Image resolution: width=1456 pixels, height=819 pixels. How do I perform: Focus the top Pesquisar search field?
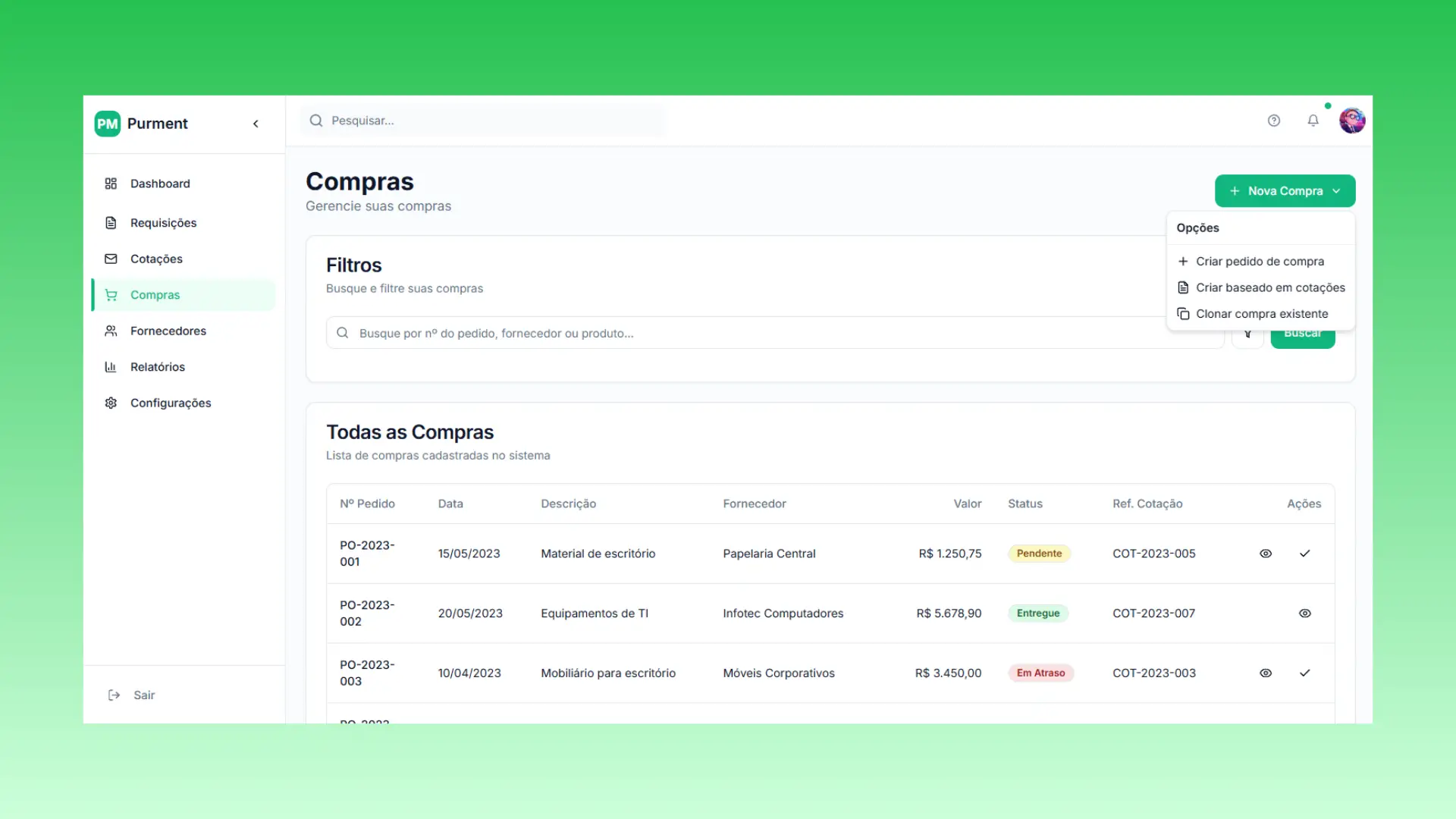(x=483, y=121)
